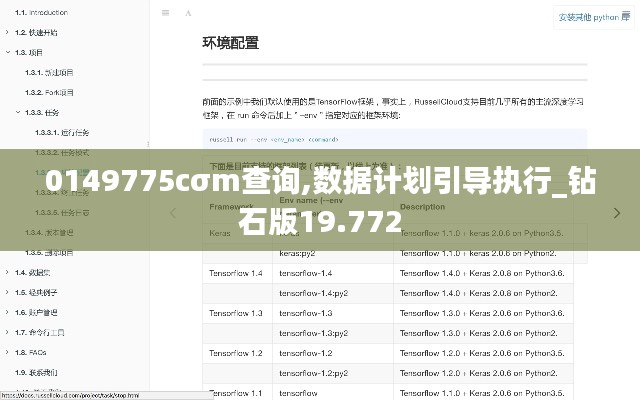Click the 'keras:py2' env name cell
Image resolution: width=640 pixels, height=400 pixels.
(x=333, y=253)
